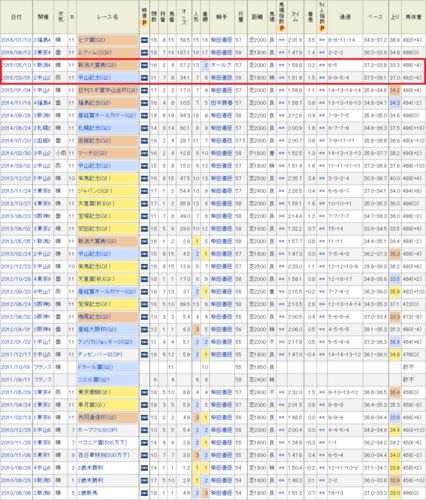Play race video for 2014/03/30 マーチS row
The image size is (426, 500).
coord(144,153)
